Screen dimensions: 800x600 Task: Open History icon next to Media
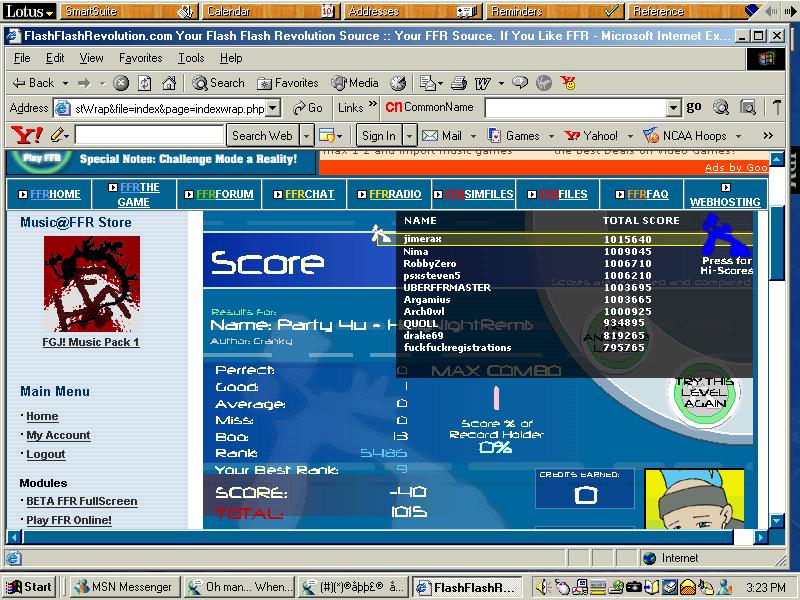(x=398, y=83)
